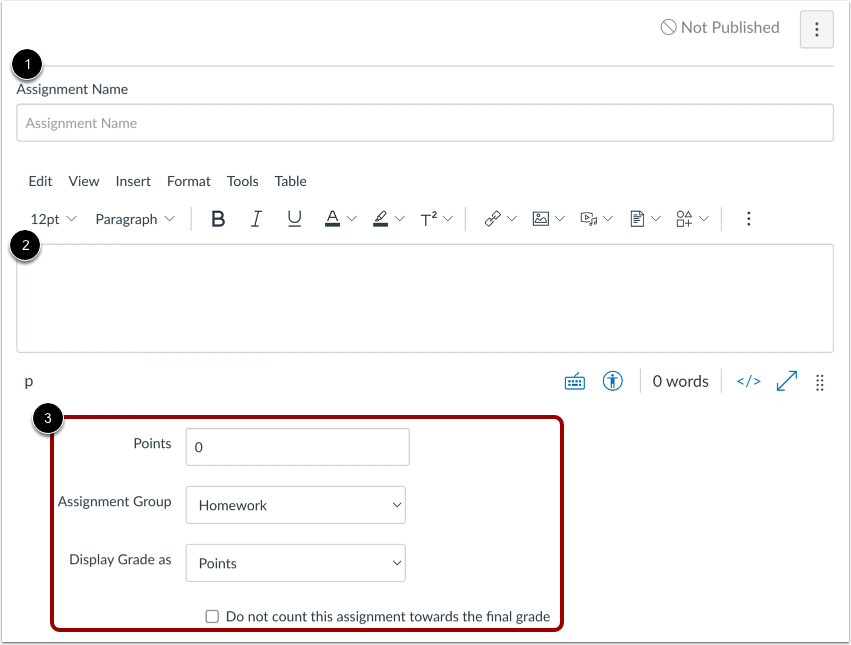
Task: Open the Paragraph style dropdown
Action: pos(135,218)
